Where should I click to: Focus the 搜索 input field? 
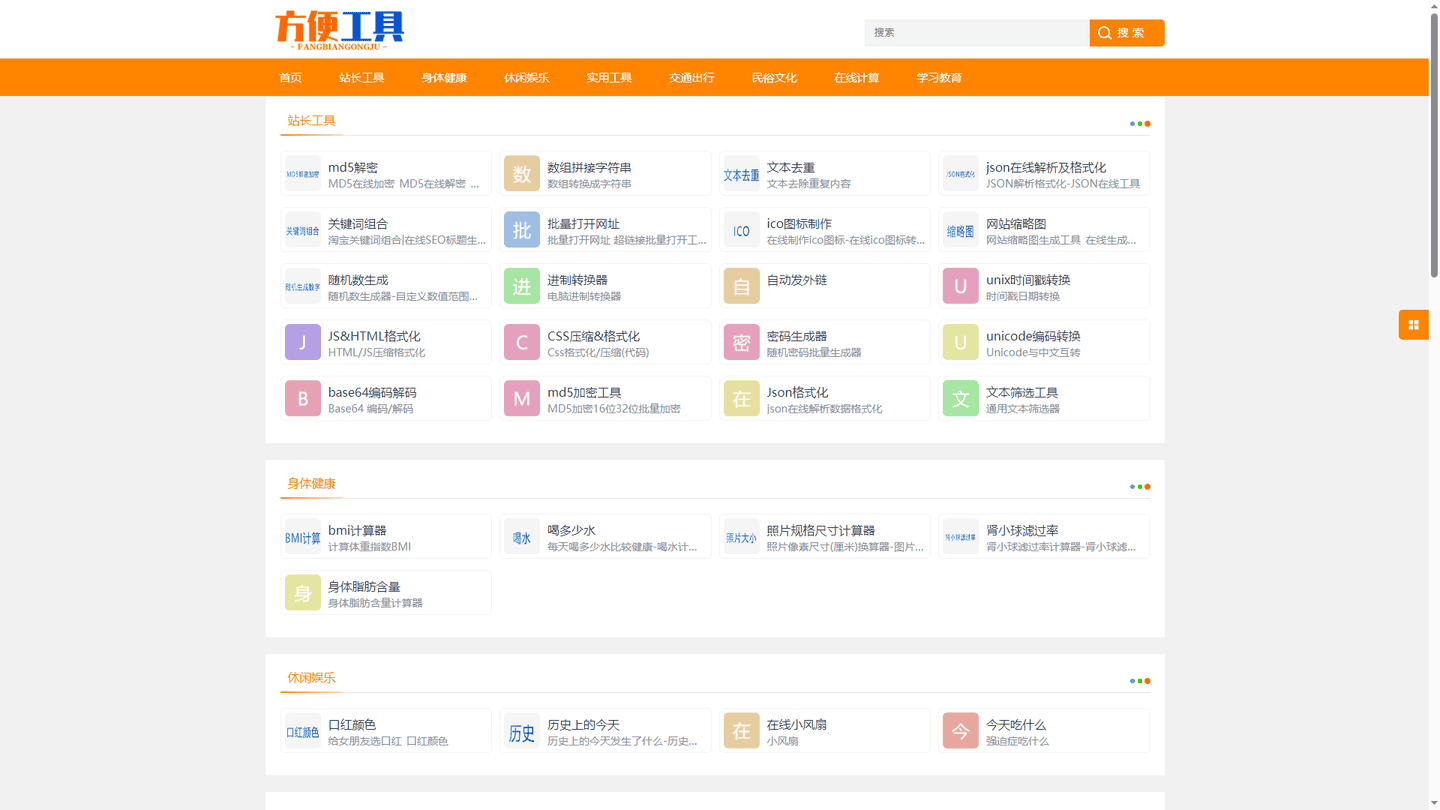[x=977, y=33]
